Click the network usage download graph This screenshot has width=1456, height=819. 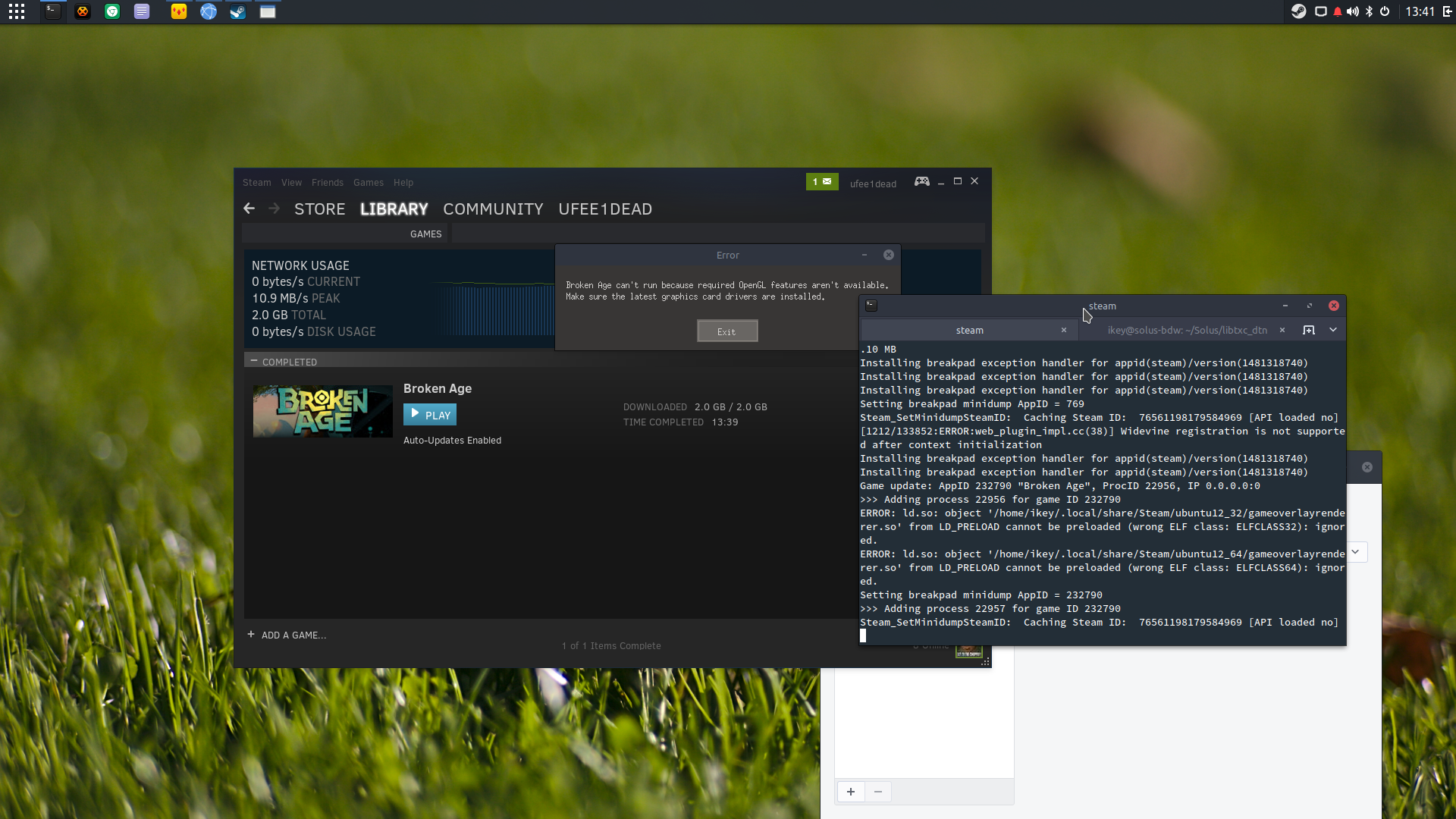pyautogui.click(x=494, y=309)
